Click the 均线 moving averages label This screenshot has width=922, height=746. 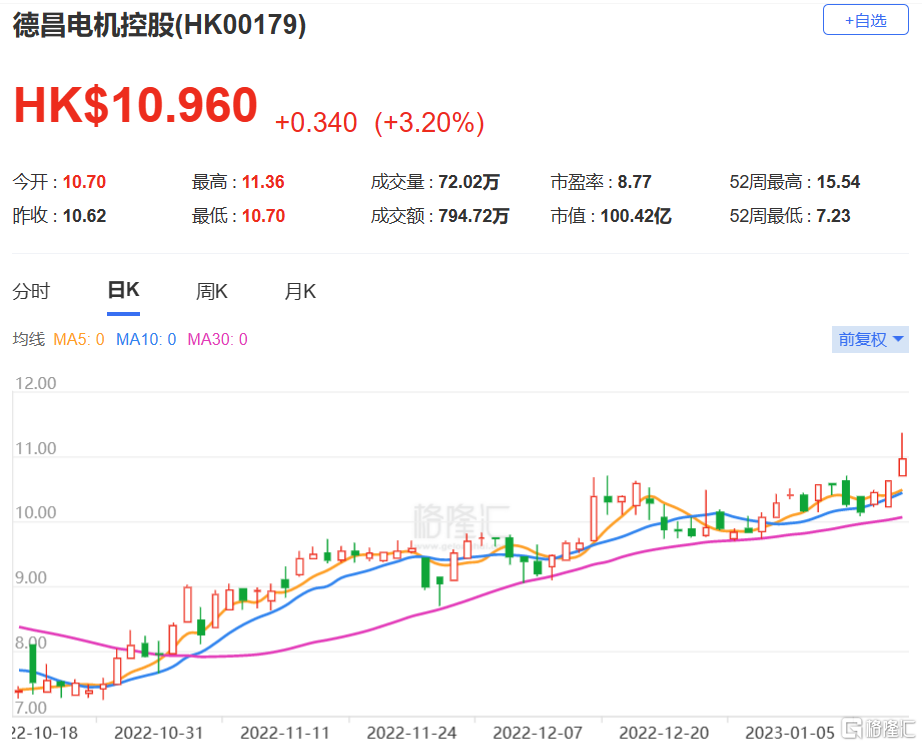29,339
